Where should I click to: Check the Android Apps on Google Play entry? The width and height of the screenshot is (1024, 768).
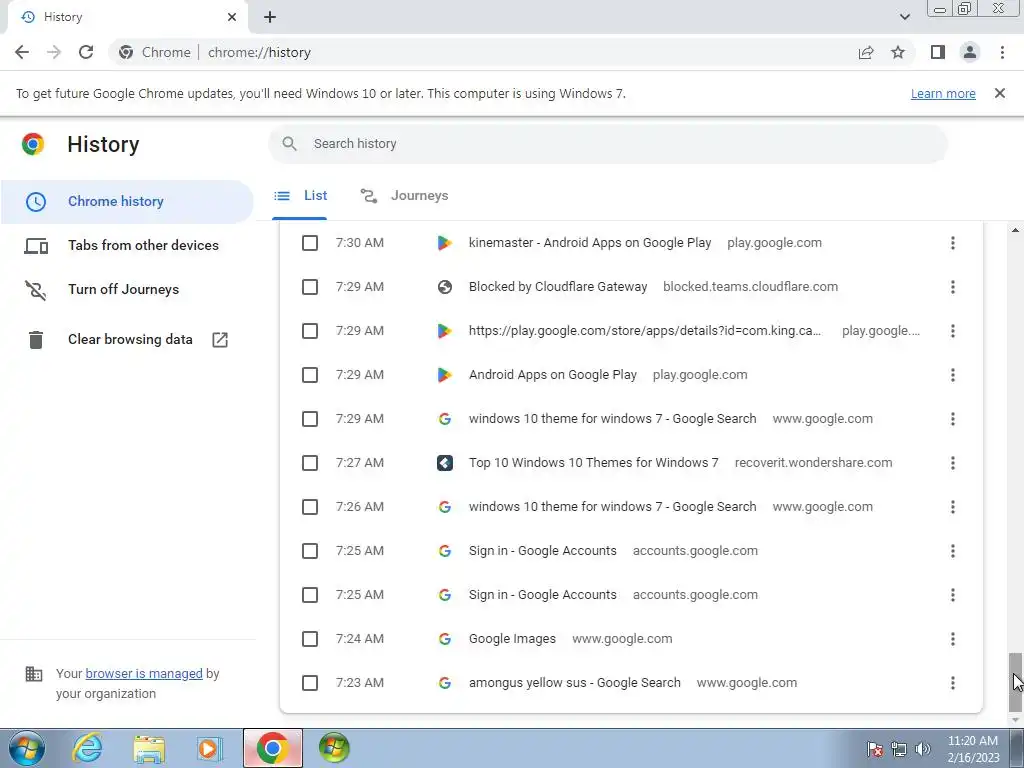[310, 375]
